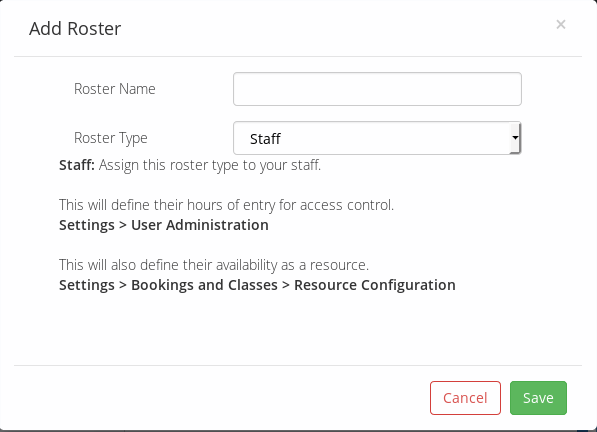
Task: Select the Staff value shown in Roster Type
Action: [265, 139]
